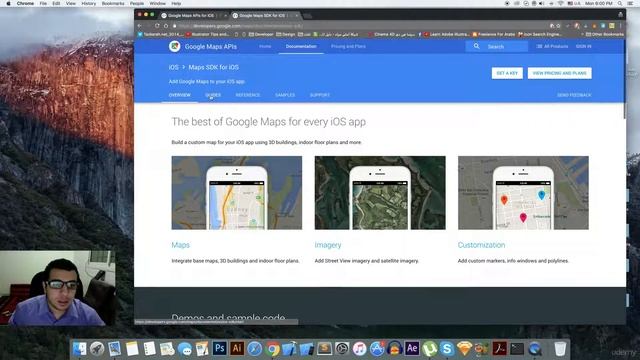Open the Customization heading link
The image size is (640, 360).
pos(481,245)
